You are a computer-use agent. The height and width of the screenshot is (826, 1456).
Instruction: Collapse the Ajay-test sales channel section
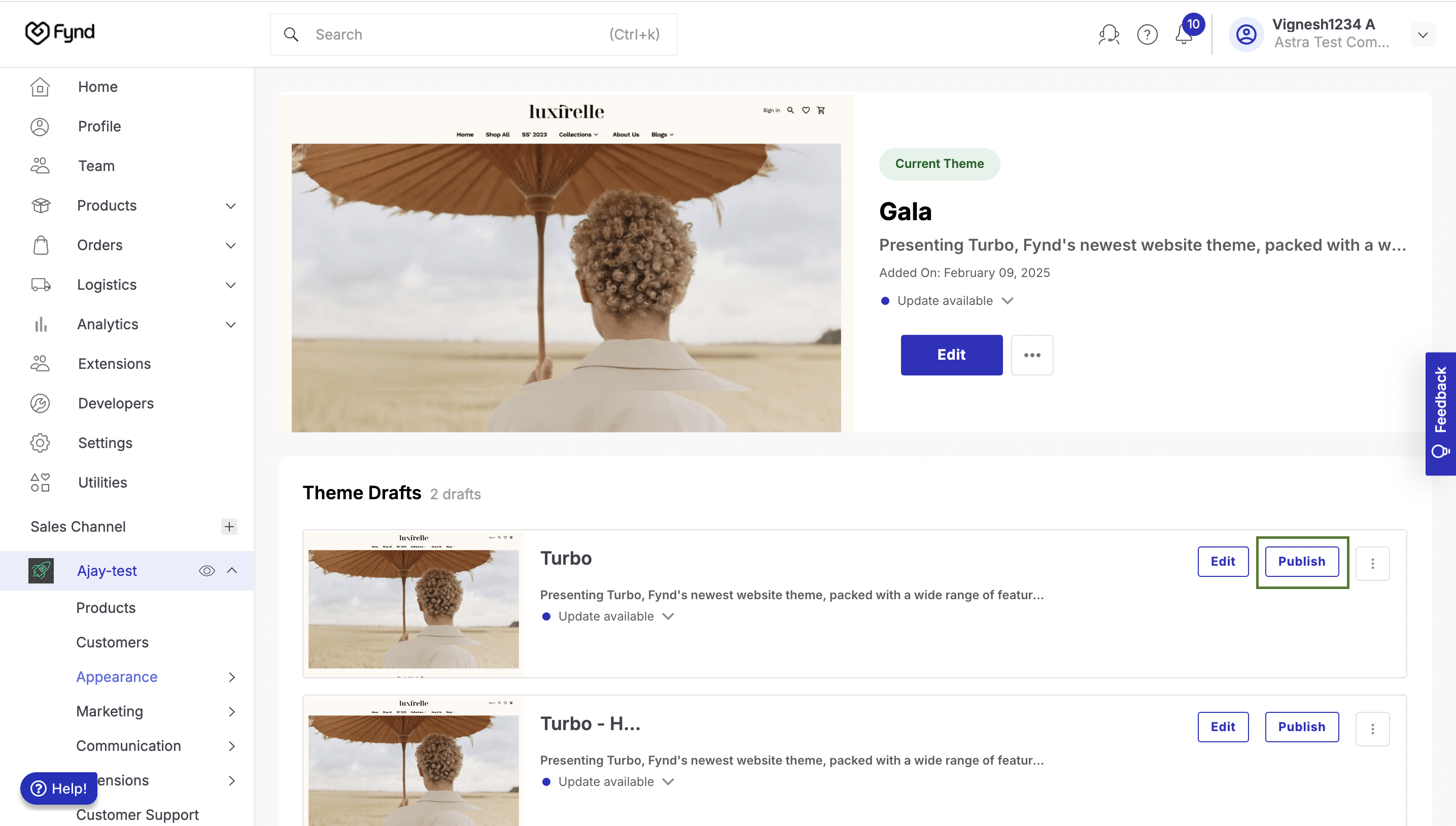(x=231, y=570)
